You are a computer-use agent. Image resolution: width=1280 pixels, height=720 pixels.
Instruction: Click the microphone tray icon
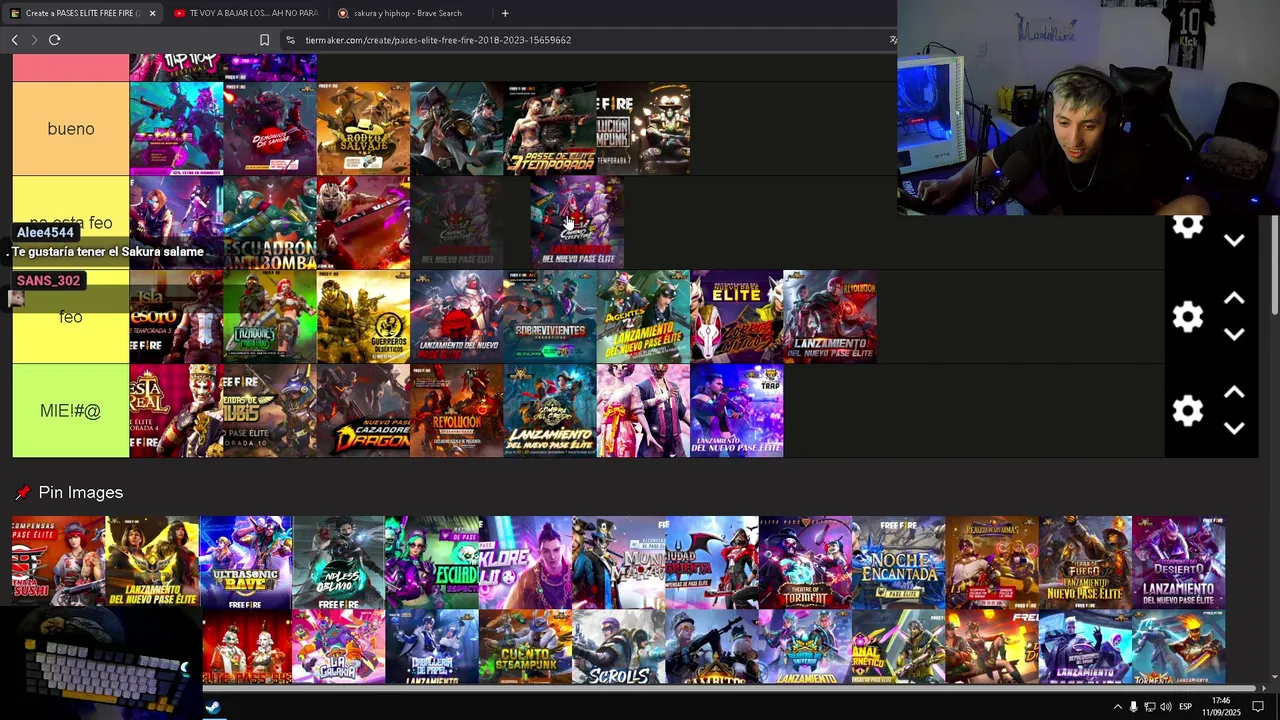coord(1133,707)
